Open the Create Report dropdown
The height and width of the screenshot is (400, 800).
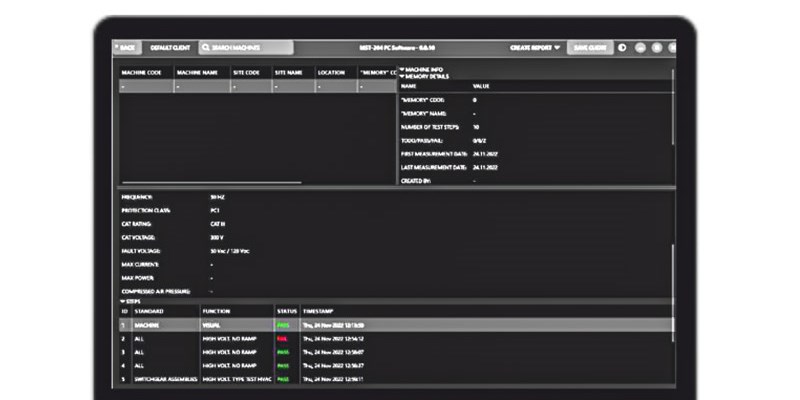[x=535, y=47]
